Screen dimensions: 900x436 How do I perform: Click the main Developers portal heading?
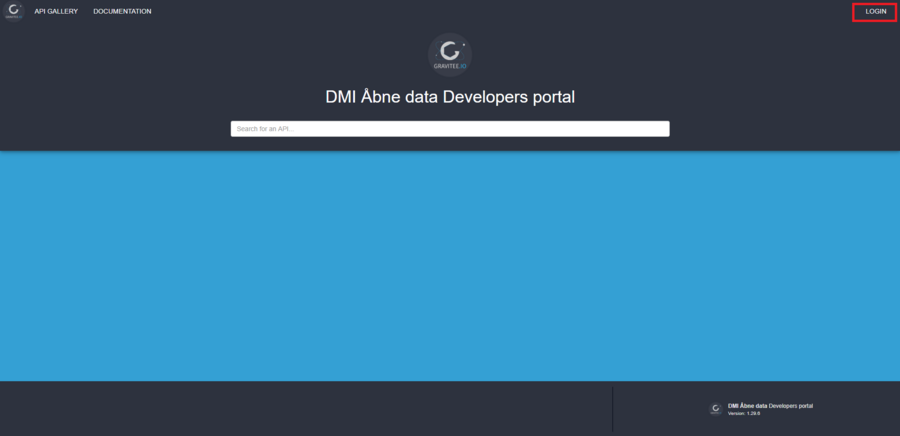click(450, 97)
